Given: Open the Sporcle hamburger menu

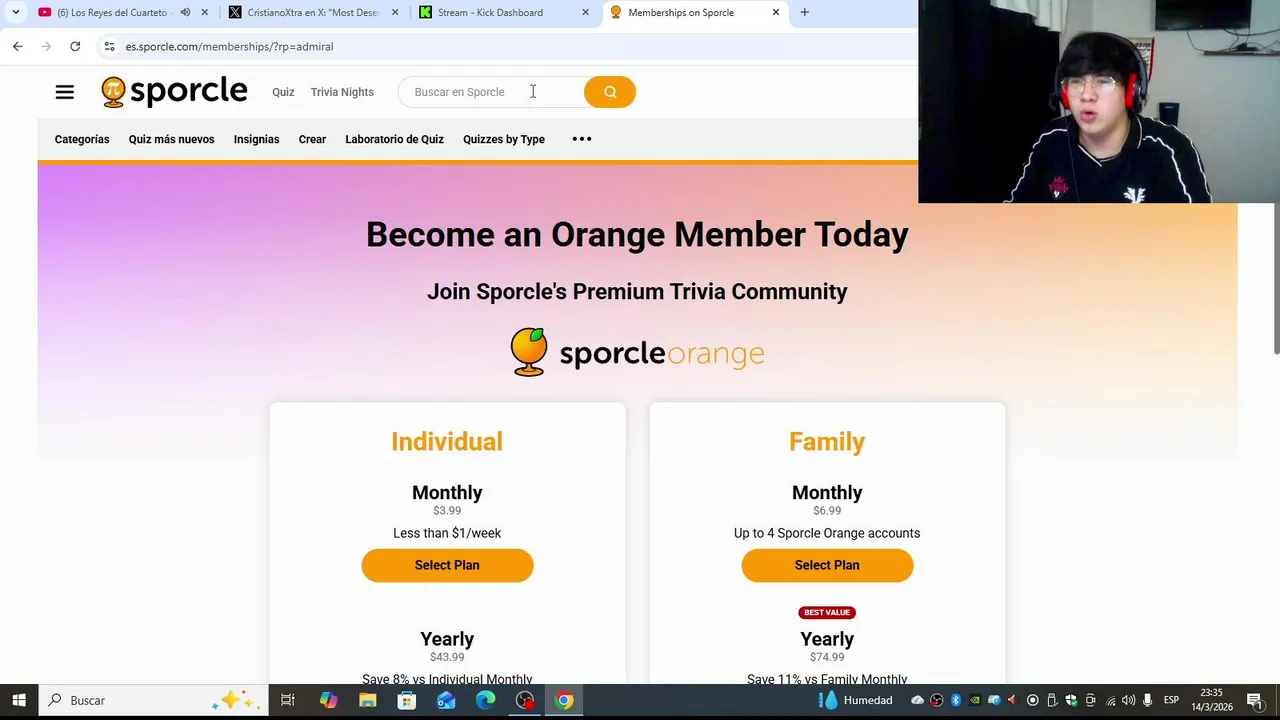Looking at the screenshot, I should click(x=64, y=92).
